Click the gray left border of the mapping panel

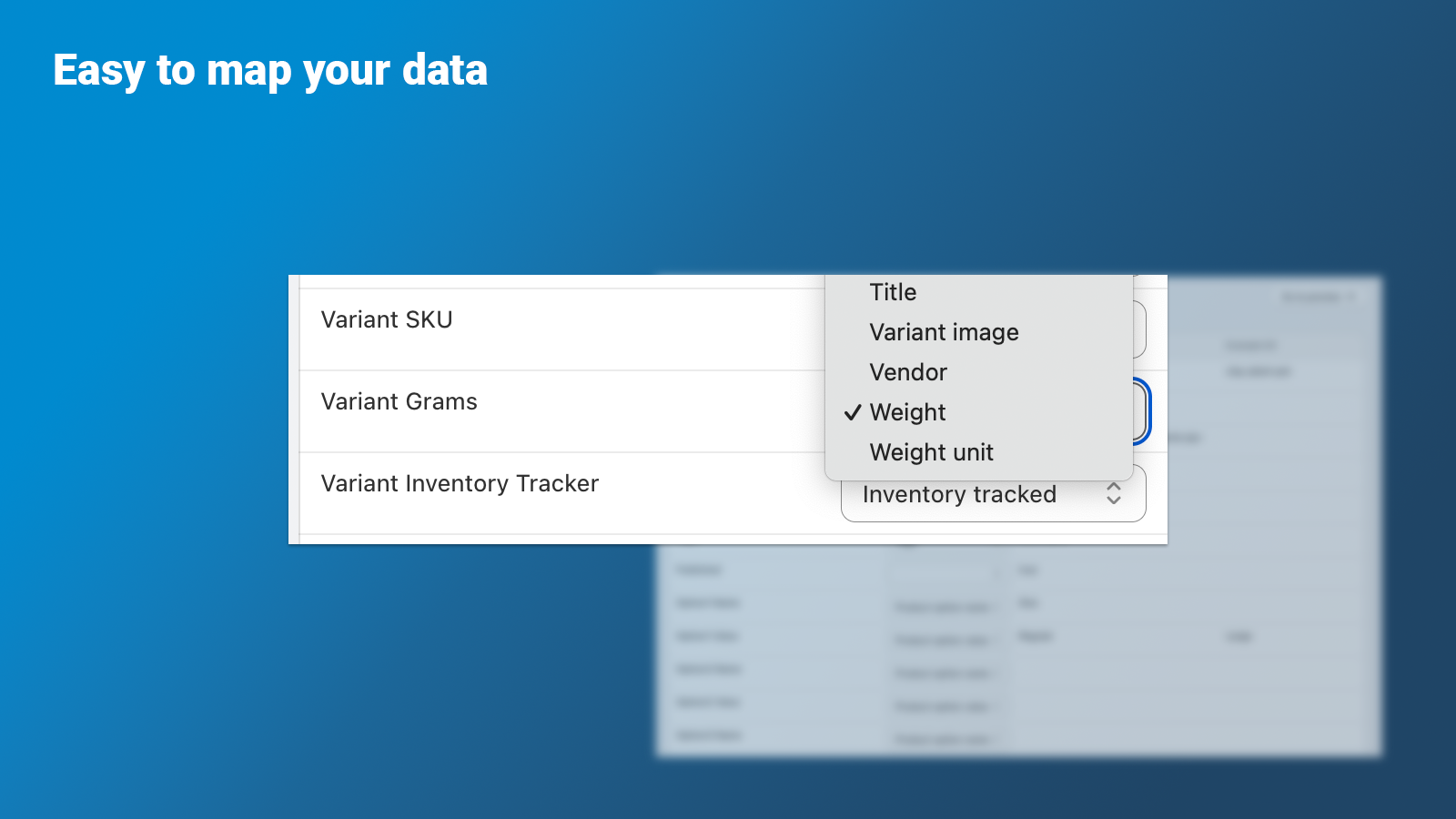(x=294, y=409)
